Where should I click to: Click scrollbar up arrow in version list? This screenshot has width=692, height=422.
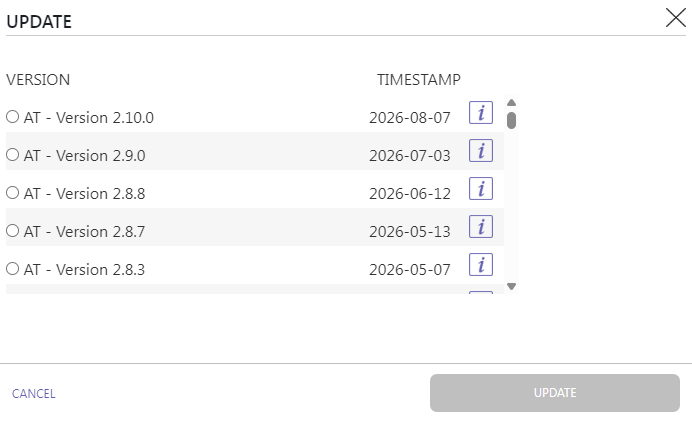511,102
